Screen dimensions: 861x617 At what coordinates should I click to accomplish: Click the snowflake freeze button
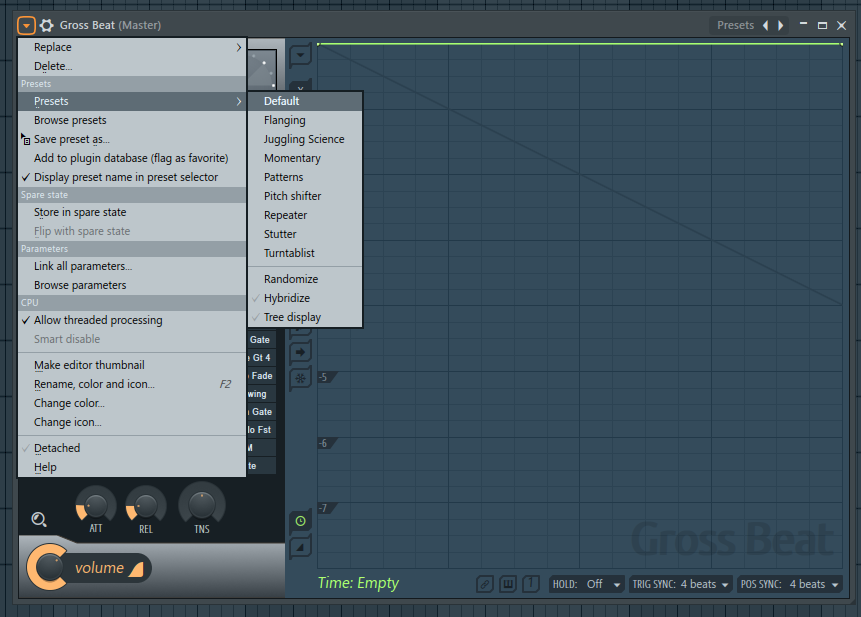point(300,378)
